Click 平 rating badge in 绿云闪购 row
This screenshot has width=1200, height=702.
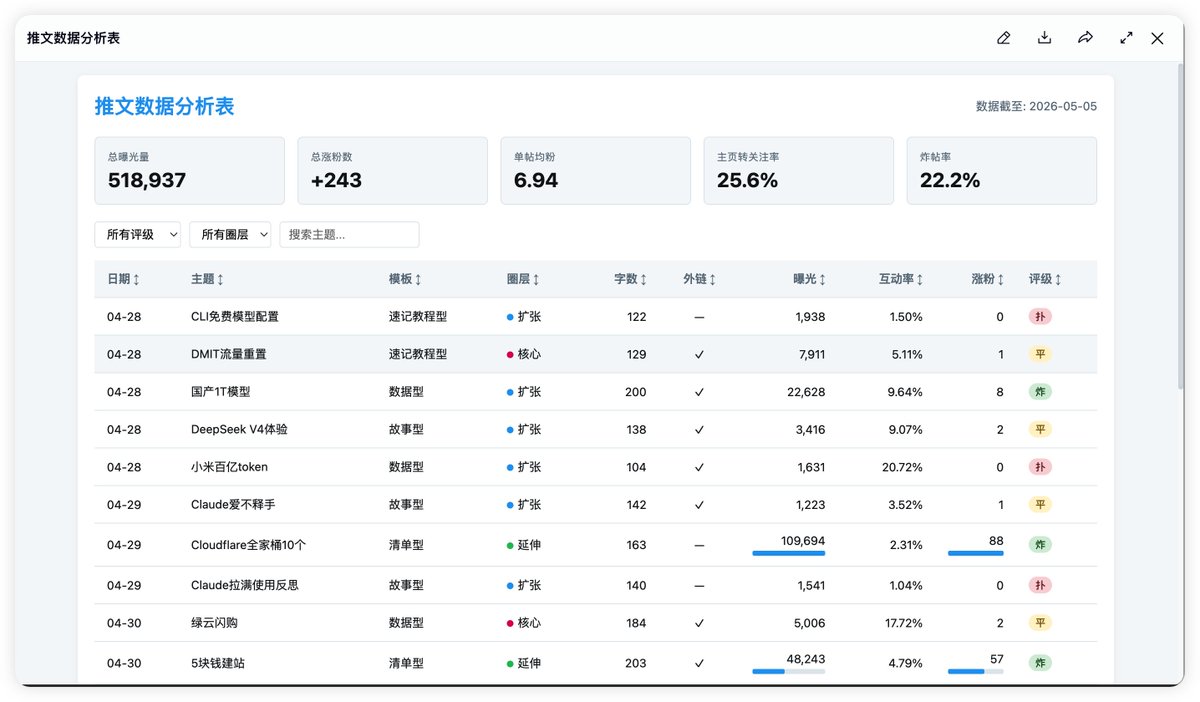point(1040,623)
